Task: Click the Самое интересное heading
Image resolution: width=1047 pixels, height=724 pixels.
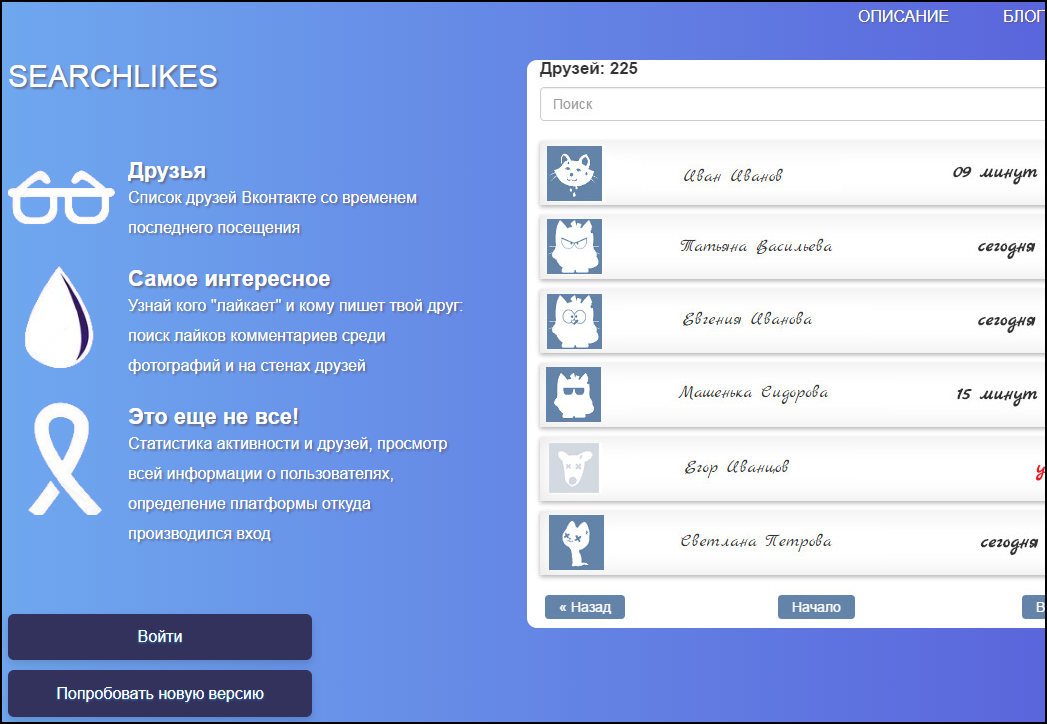Action: (229, 279)
